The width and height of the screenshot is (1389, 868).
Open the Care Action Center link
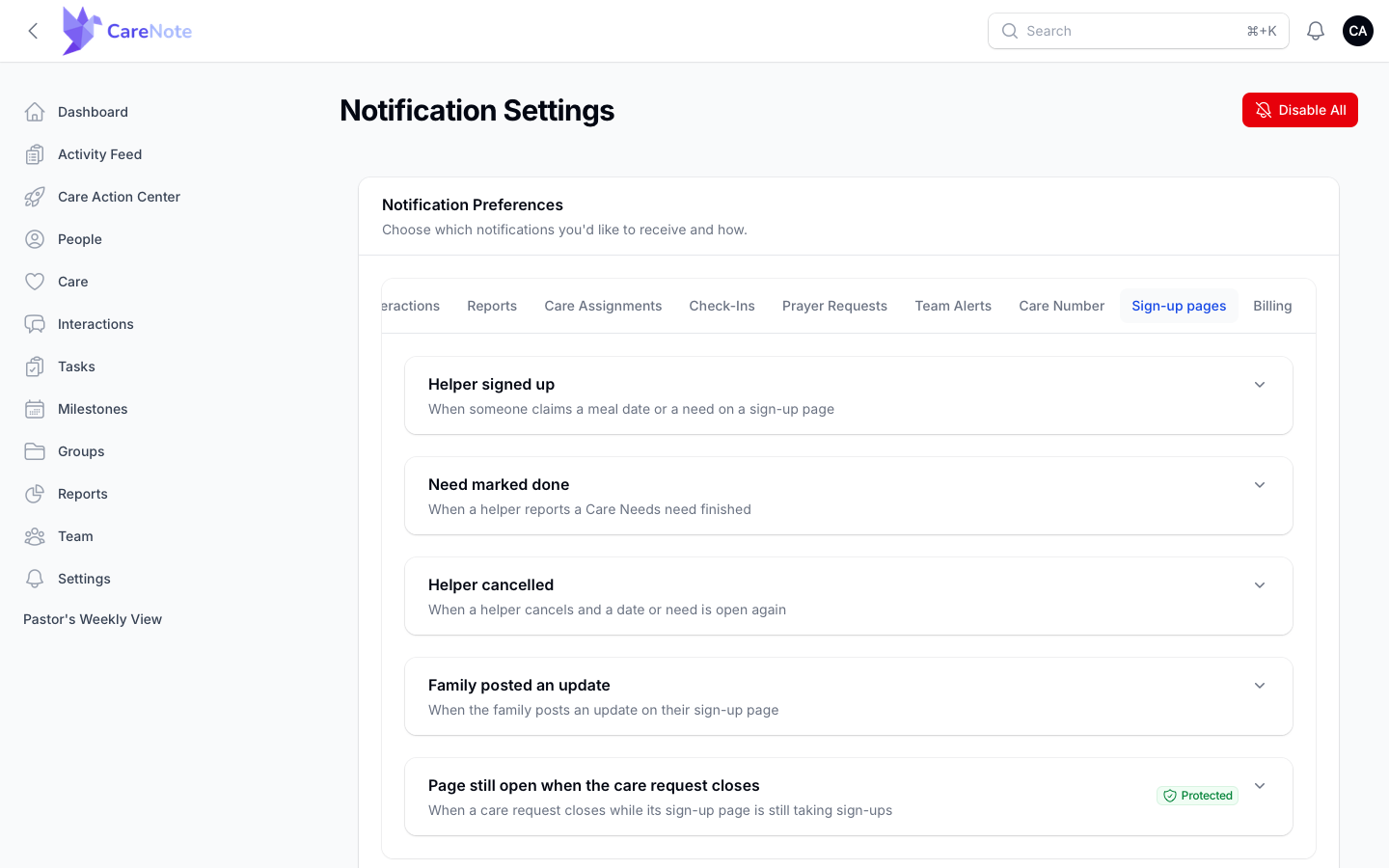tap(119, 197)
